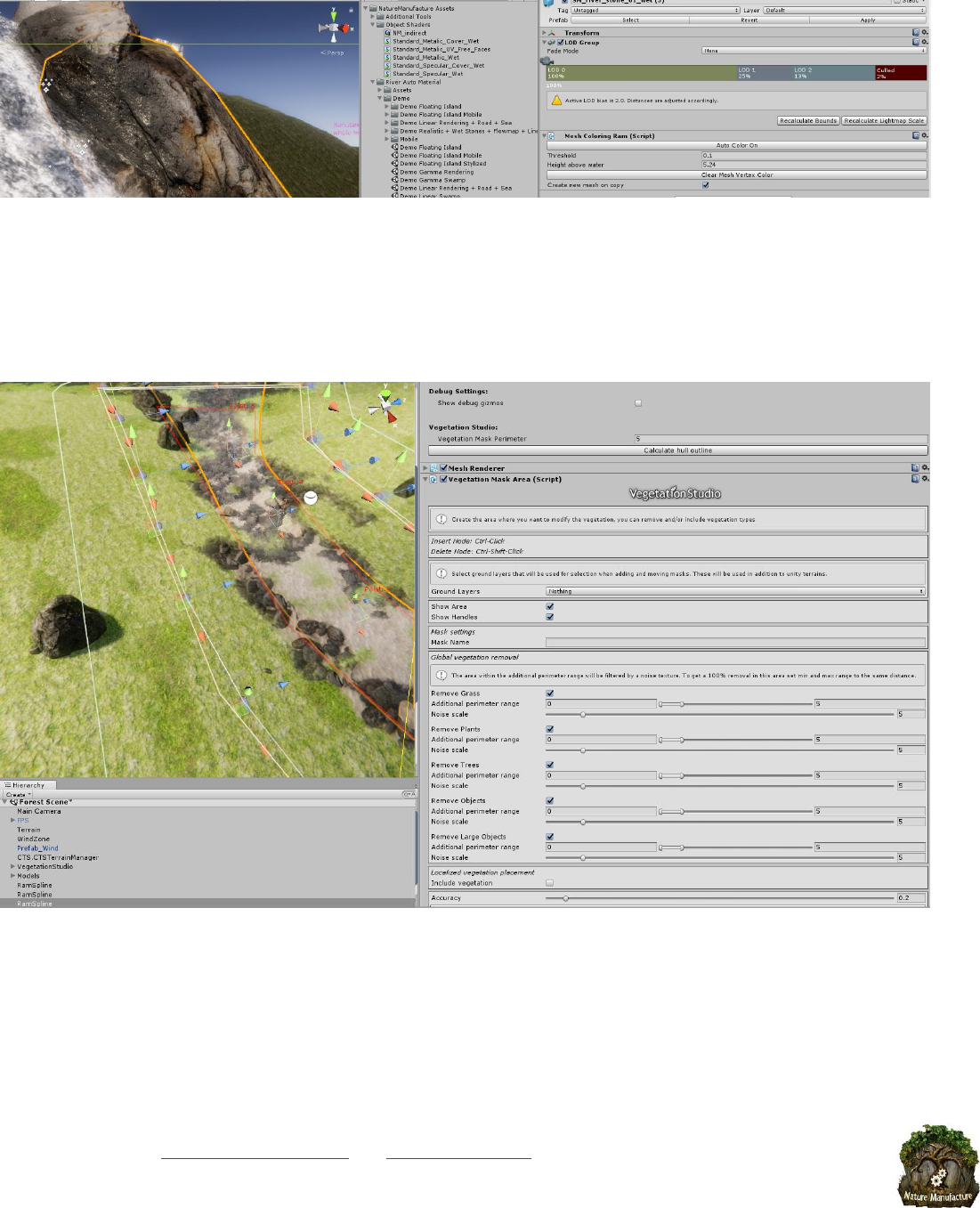
Task: Open Vegetation Mask Area gear menu
Action: (925, 479)
